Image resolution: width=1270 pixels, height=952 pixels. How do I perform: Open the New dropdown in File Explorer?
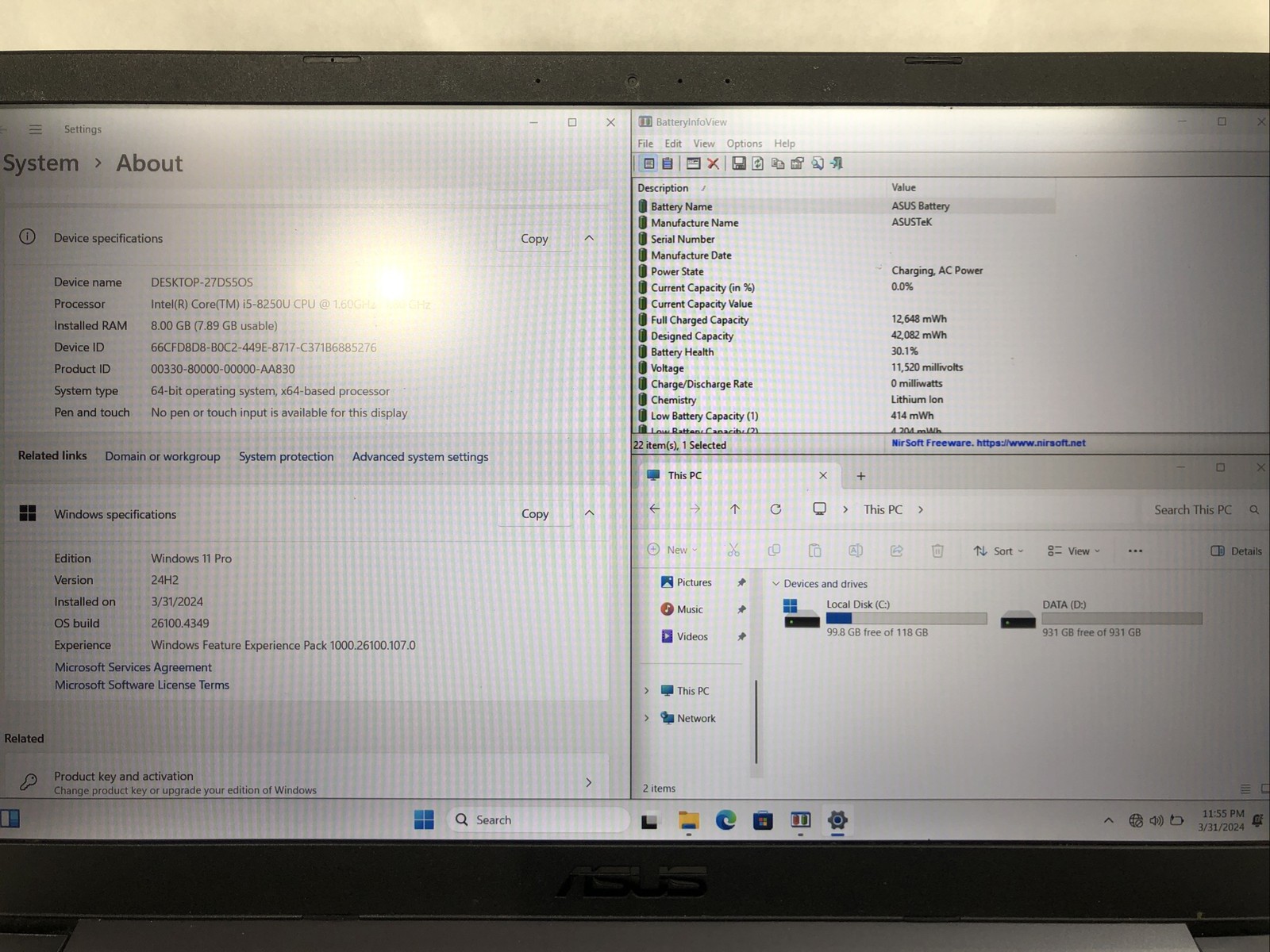[x=672, y=550]
